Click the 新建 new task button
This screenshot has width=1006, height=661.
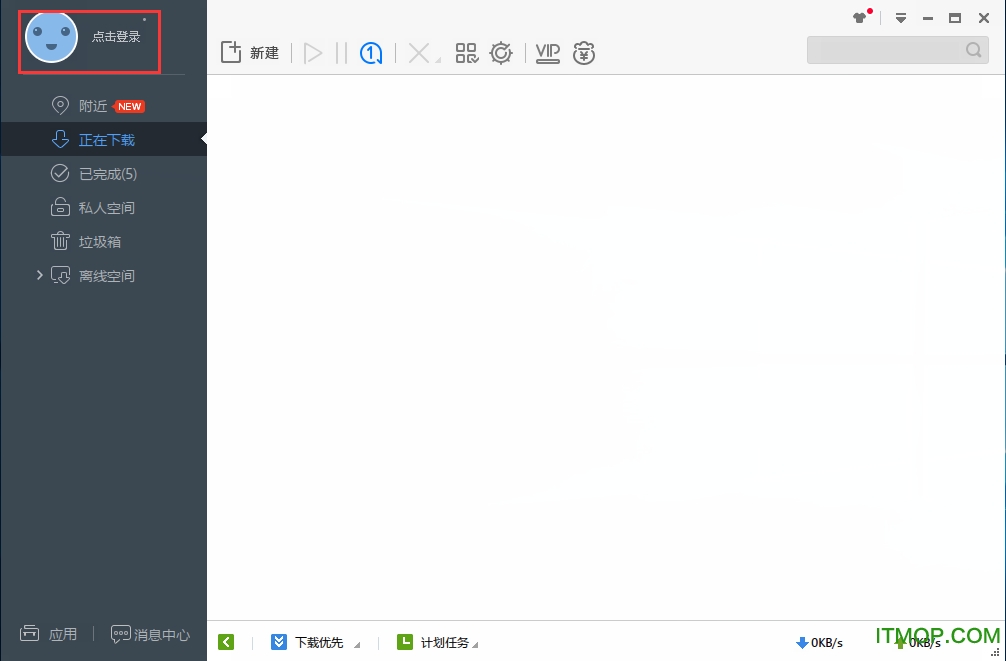[x=250, y=53]
